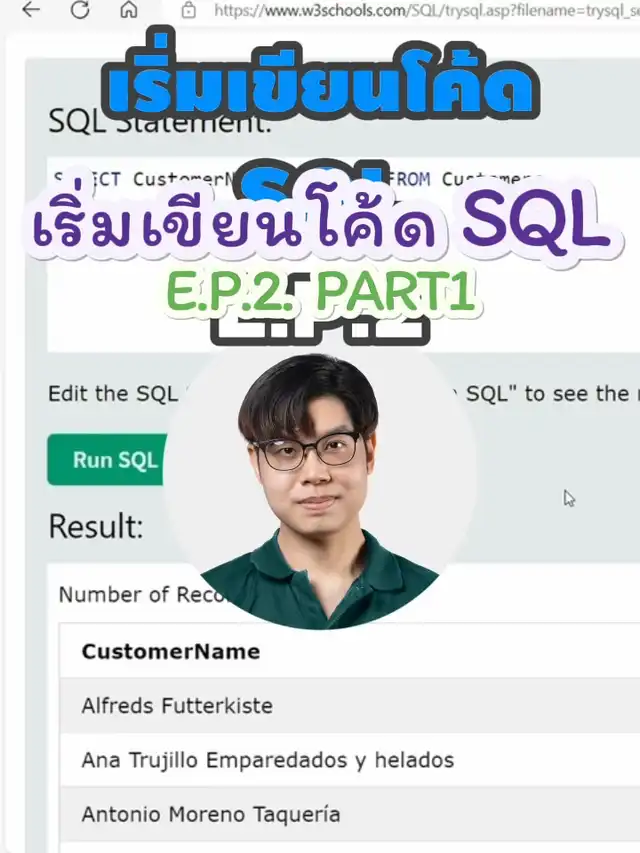Click the Number of Records label
Image resolution: width=640 pixels, height=853 pixels.
(x=143, y=595)
